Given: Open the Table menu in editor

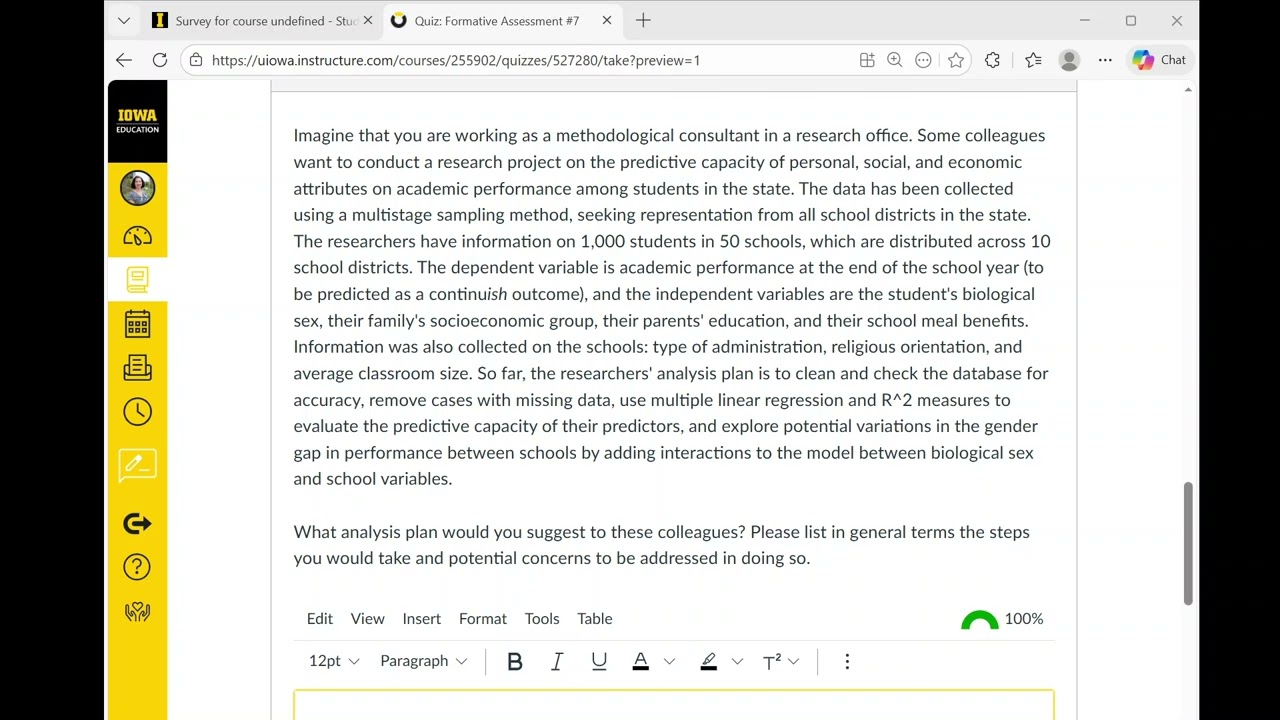Looking at the screenshot, I should click(595, 619).
